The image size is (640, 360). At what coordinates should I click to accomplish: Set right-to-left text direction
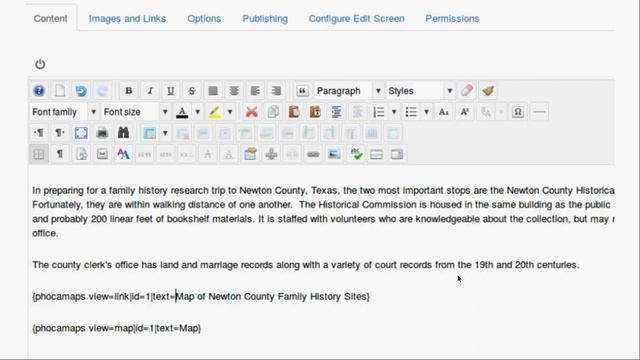pyautogui.click(x=60, y=133)
